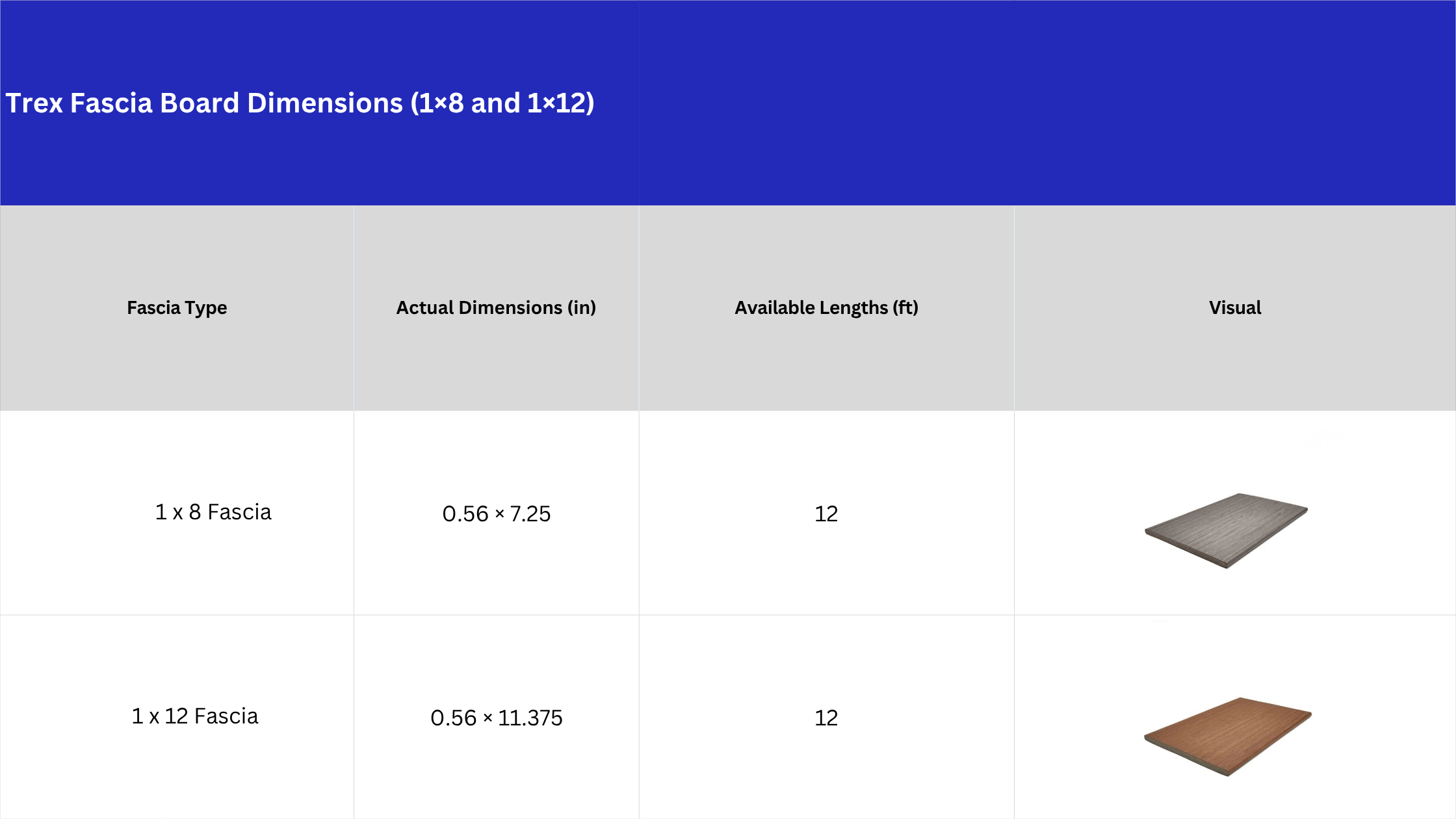Click the '1 x 12 Fascia' cell
Screen dimensions: 1456x819
[195, 716]
